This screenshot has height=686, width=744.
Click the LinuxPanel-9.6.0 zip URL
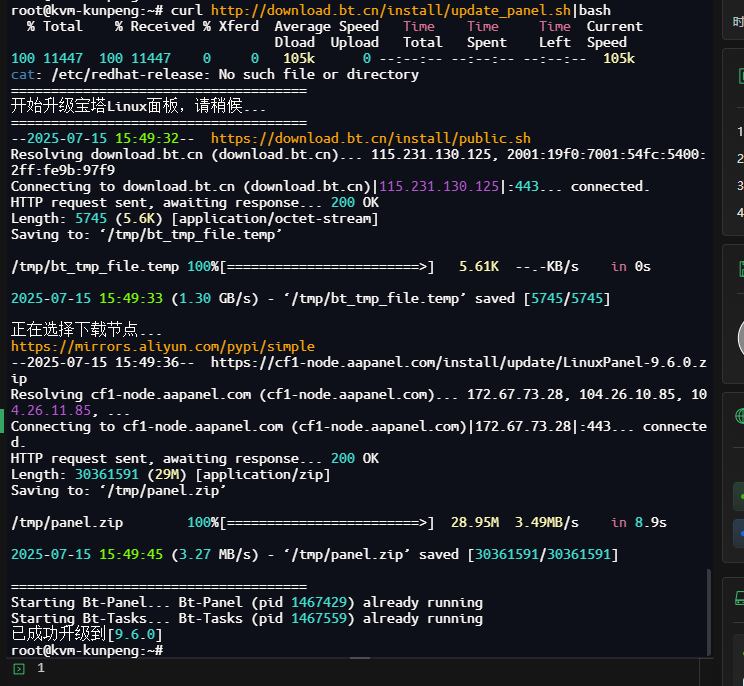click(359, 370)
